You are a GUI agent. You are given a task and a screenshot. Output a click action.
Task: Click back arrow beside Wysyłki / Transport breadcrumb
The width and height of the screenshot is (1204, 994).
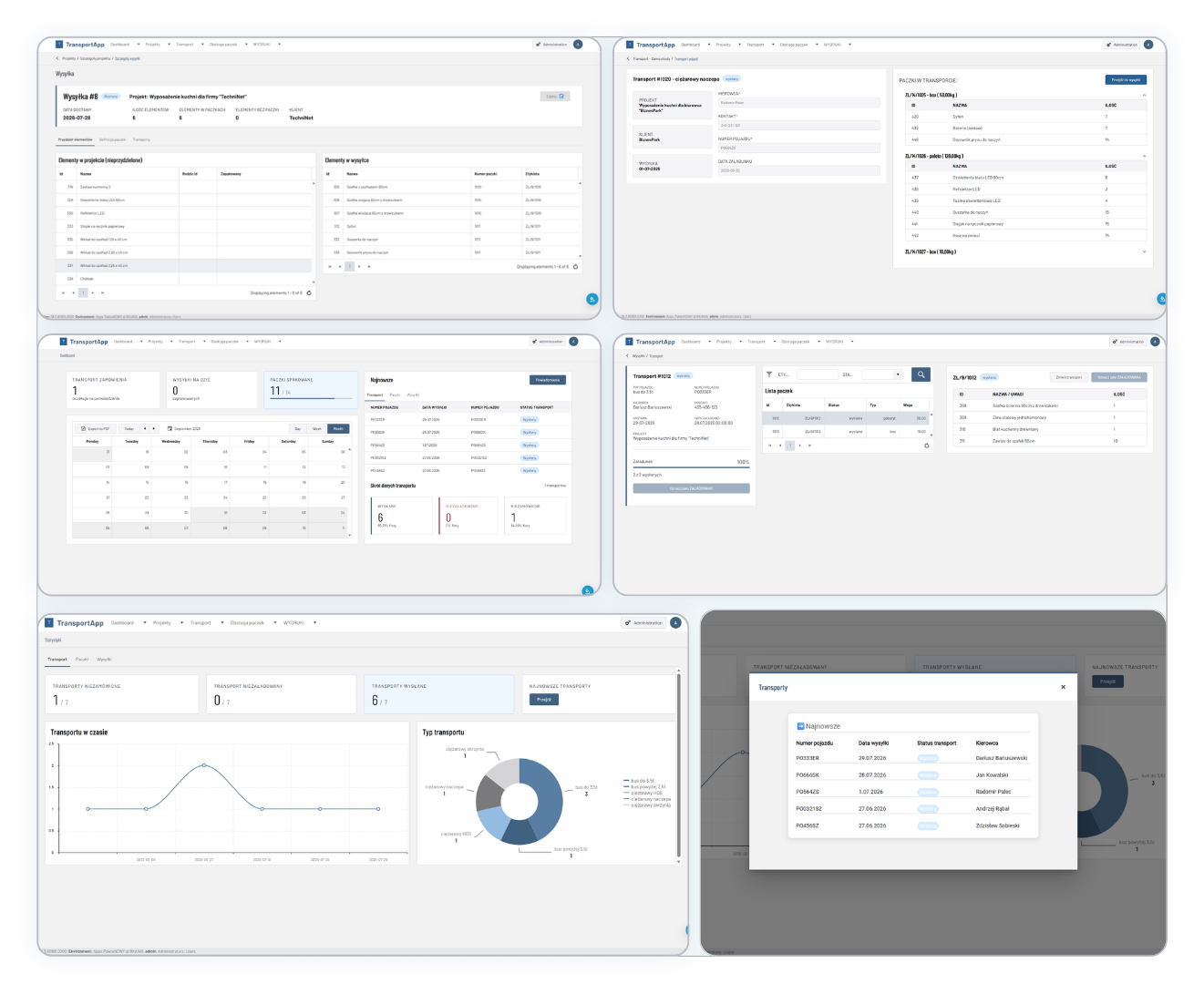pos(628,356)
